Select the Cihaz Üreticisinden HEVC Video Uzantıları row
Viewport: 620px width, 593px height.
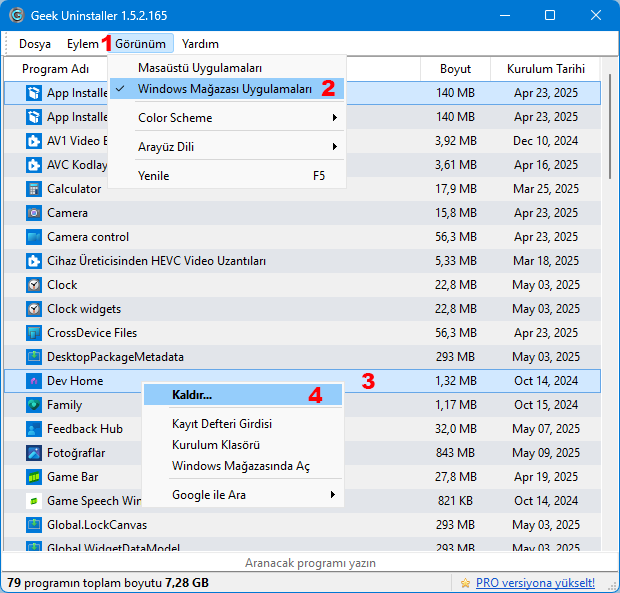302,261
